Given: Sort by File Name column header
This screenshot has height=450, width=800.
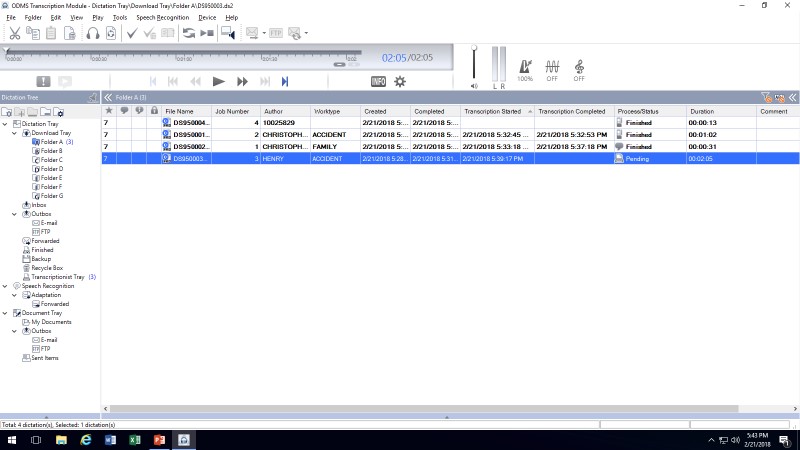Looking at the screenshot, I should click(186, 111).
